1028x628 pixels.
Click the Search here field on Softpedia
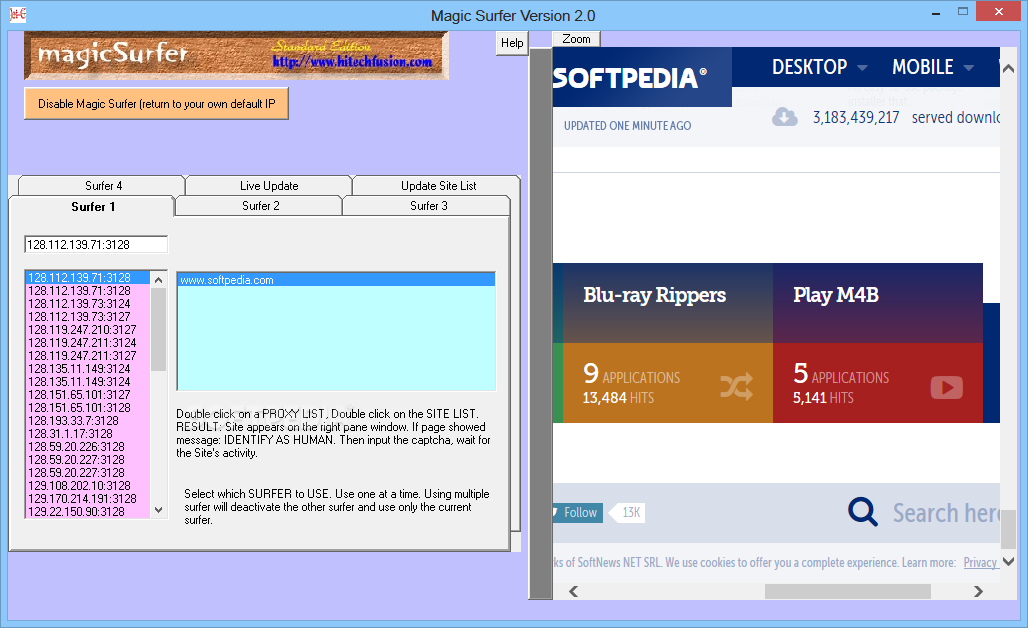(x=945, y=513)
